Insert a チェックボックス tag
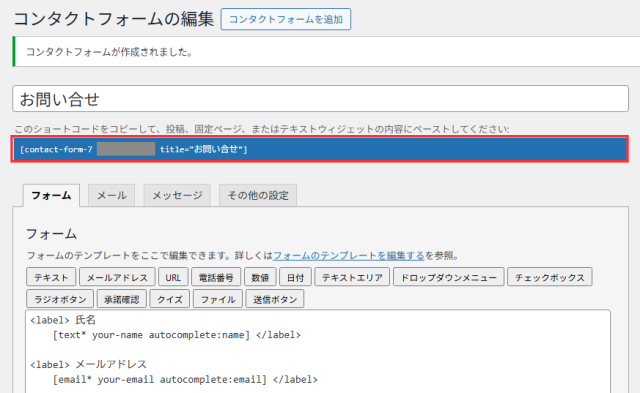The height and width of the screenshot is (393, 640). point(550,278)
